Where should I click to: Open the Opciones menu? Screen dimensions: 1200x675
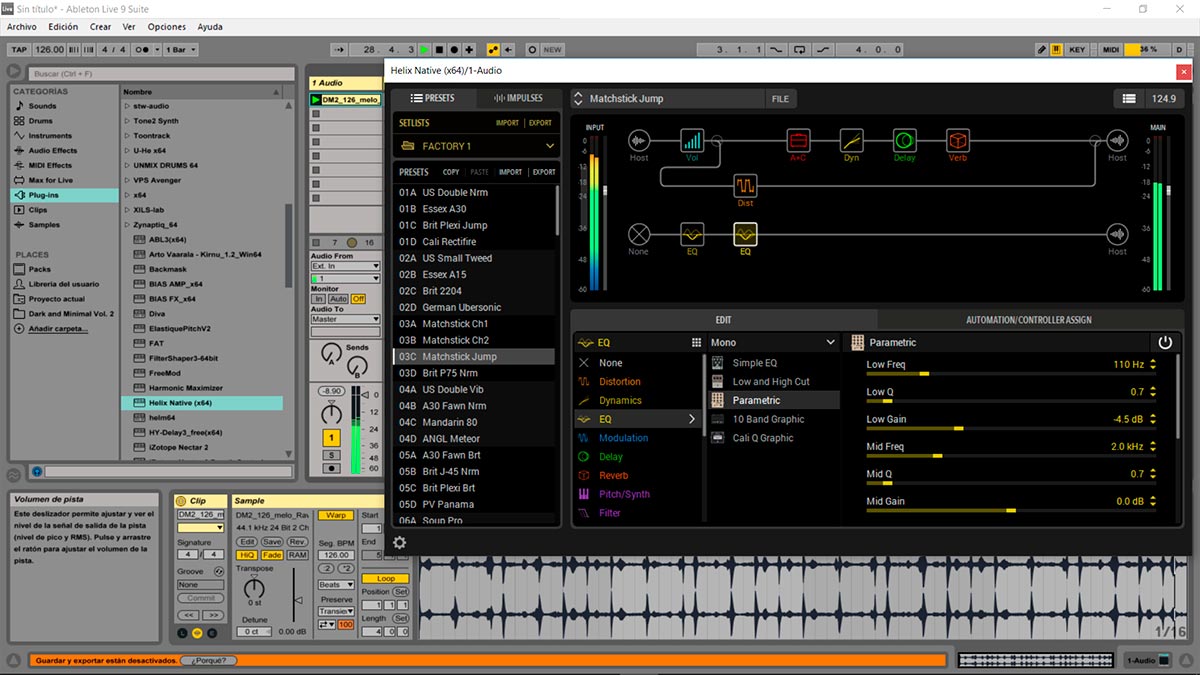pos(167,27)
